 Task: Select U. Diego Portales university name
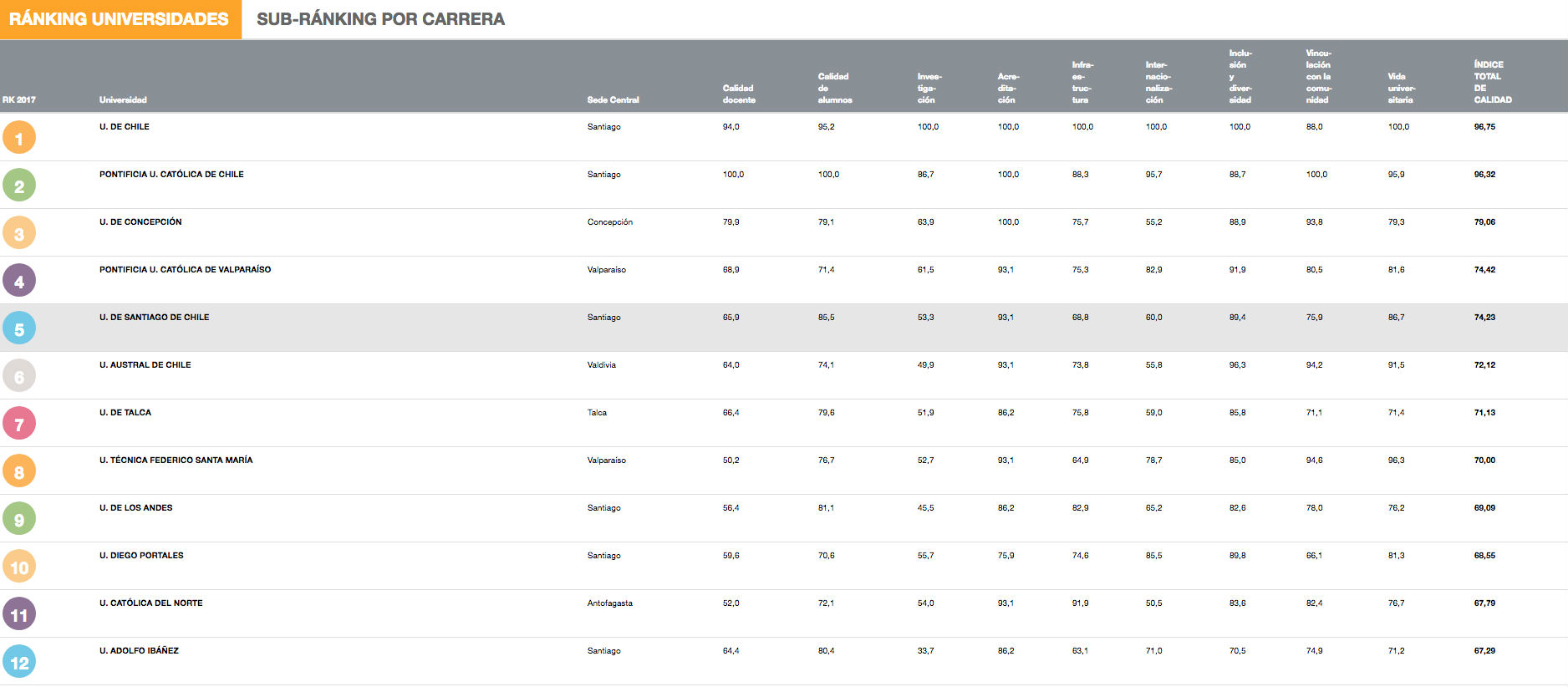[141, 556]
